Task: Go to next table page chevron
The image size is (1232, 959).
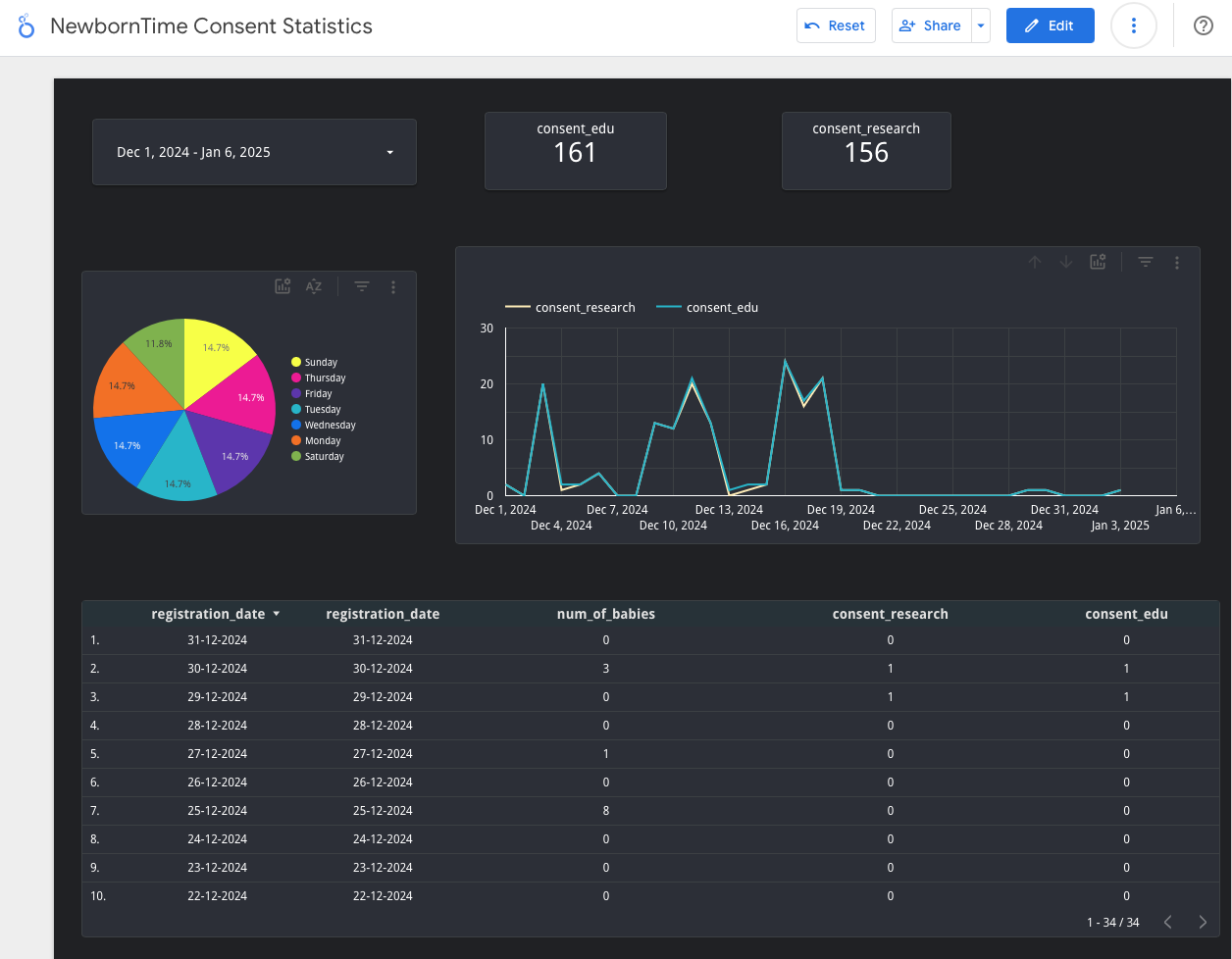Action: (1203, 922)
